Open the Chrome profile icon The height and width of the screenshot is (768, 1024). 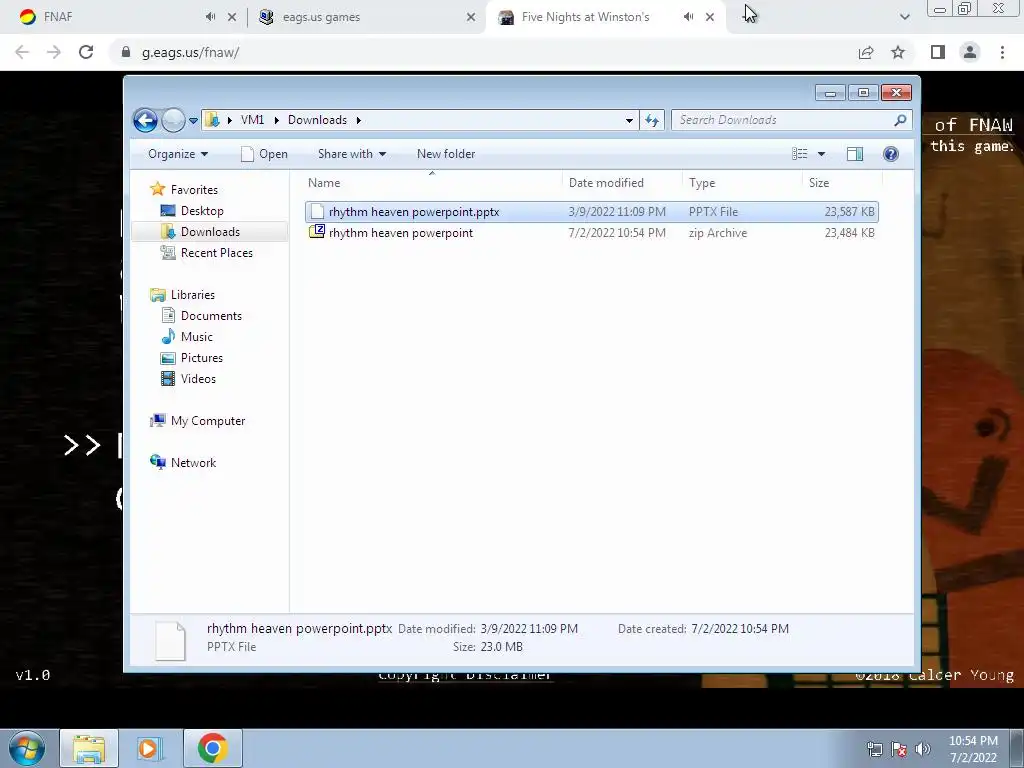click(970, 52)
